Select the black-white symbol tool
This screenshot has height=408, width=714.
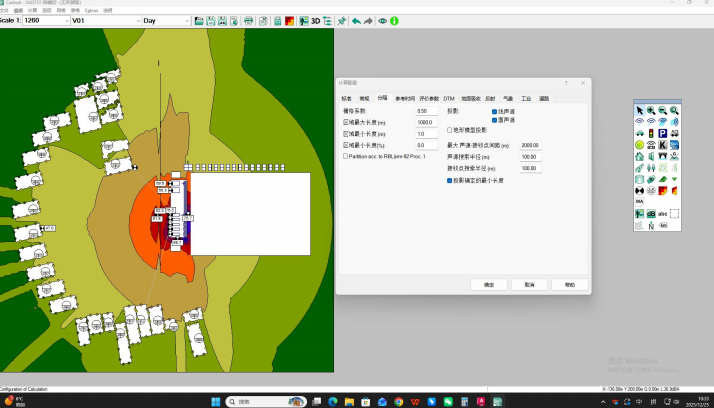tap(639, 191)
